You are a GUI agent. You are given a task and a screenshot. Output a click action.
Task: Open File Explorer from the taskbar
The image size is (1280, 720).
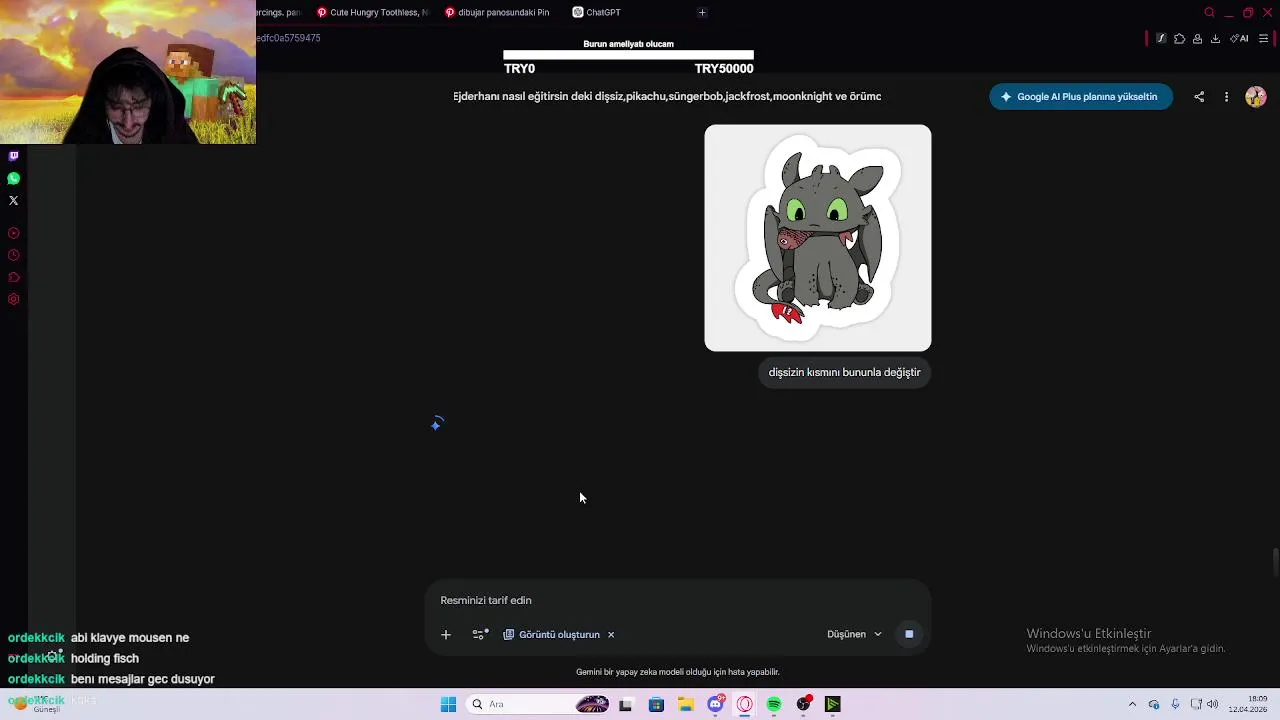tap(686, 704)
